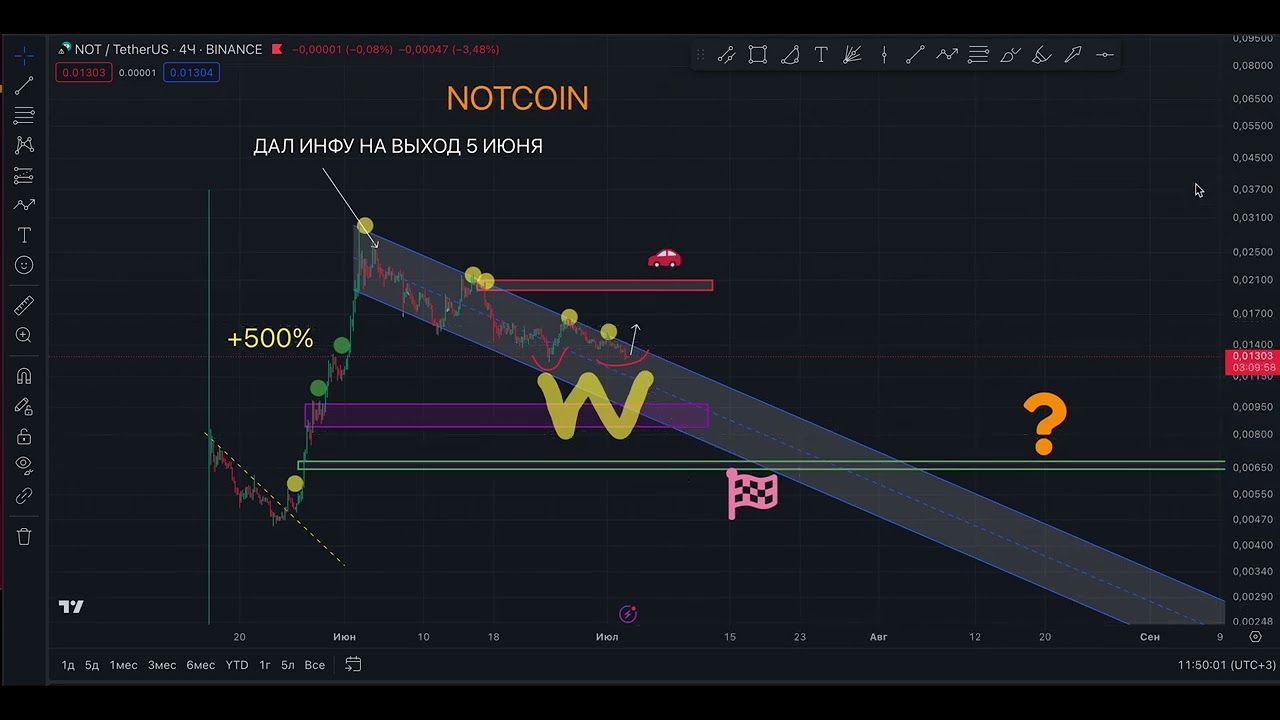Set the range to 1г
This screenshot has width=1280, height=720.
(265, 665)
